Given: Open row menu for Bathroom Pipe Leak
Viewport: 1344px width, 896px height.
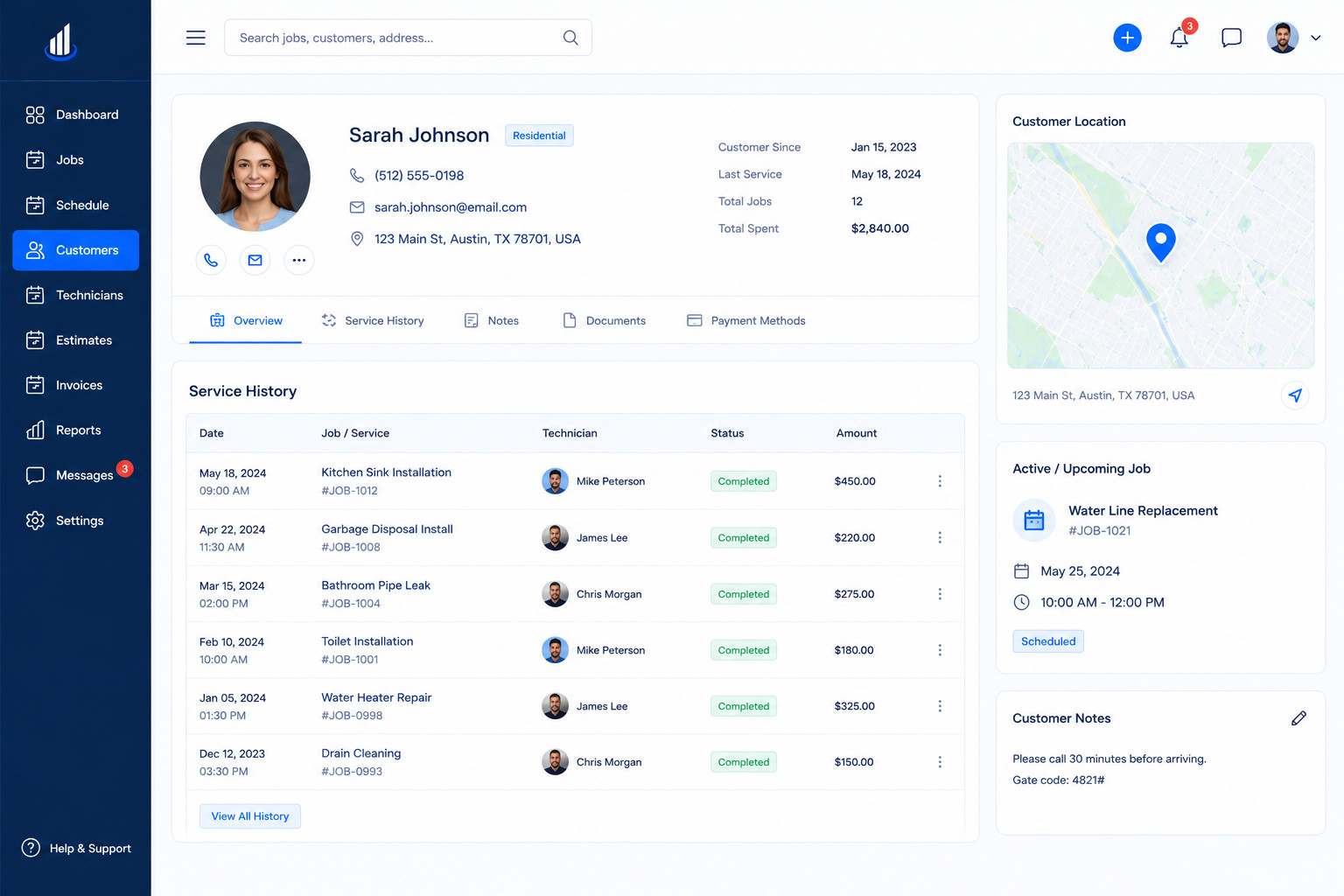Looking at the screenshot, I should coord(940,594).
